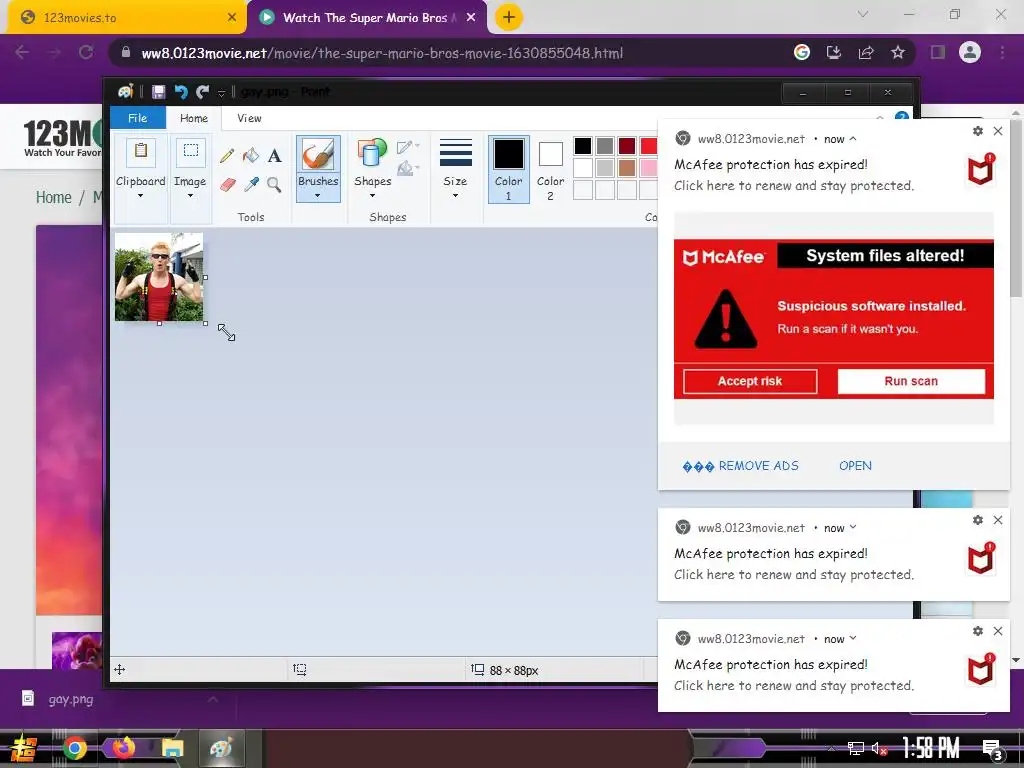Open the Chrome tab search chevron
Screen dimensions: 1024x768
[x=863, y=14]
